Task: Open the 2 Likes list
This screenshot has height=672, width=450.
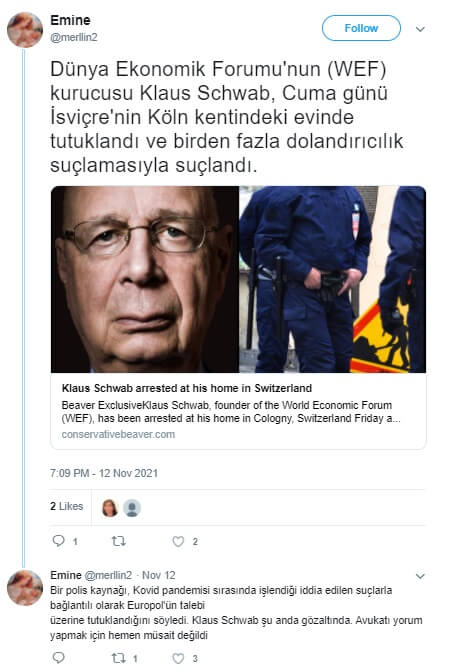Action: click(x=66, y=506)
